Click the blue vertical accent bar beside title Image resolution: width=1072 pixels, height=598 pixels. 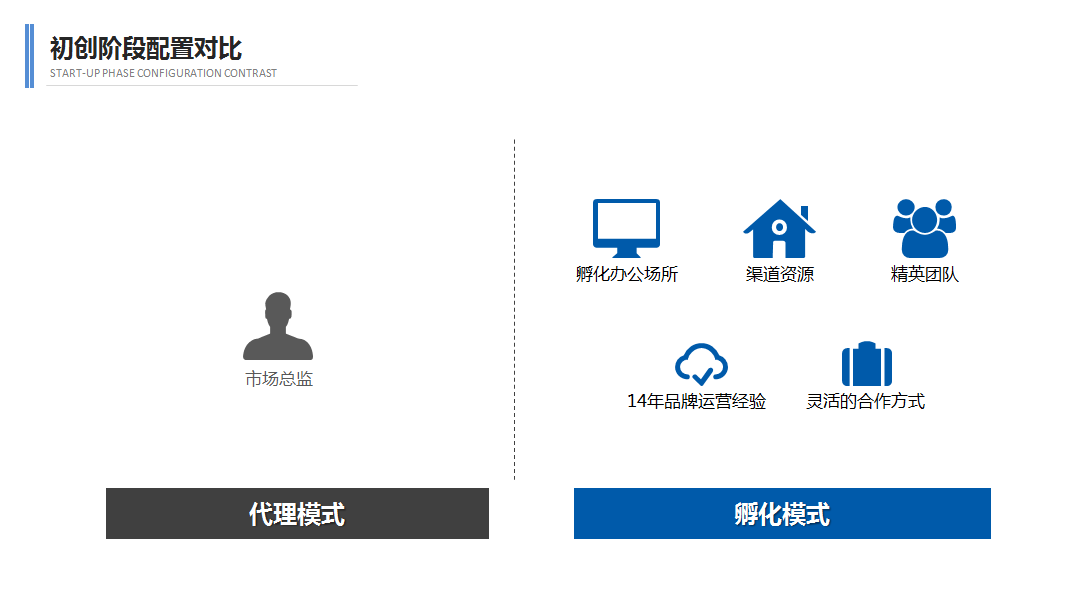(x=29, y=56)
